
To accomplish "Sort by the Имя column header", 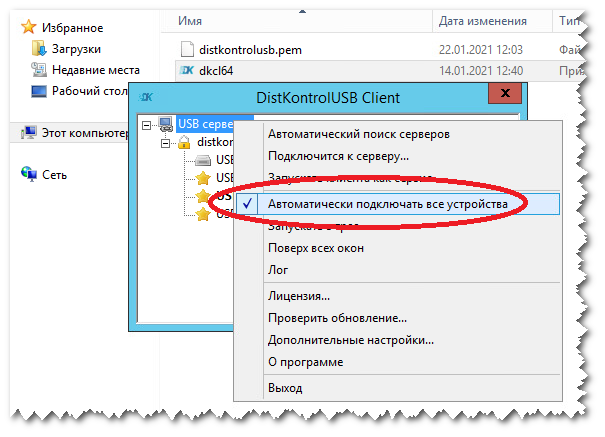I will (x=190, y=20).
